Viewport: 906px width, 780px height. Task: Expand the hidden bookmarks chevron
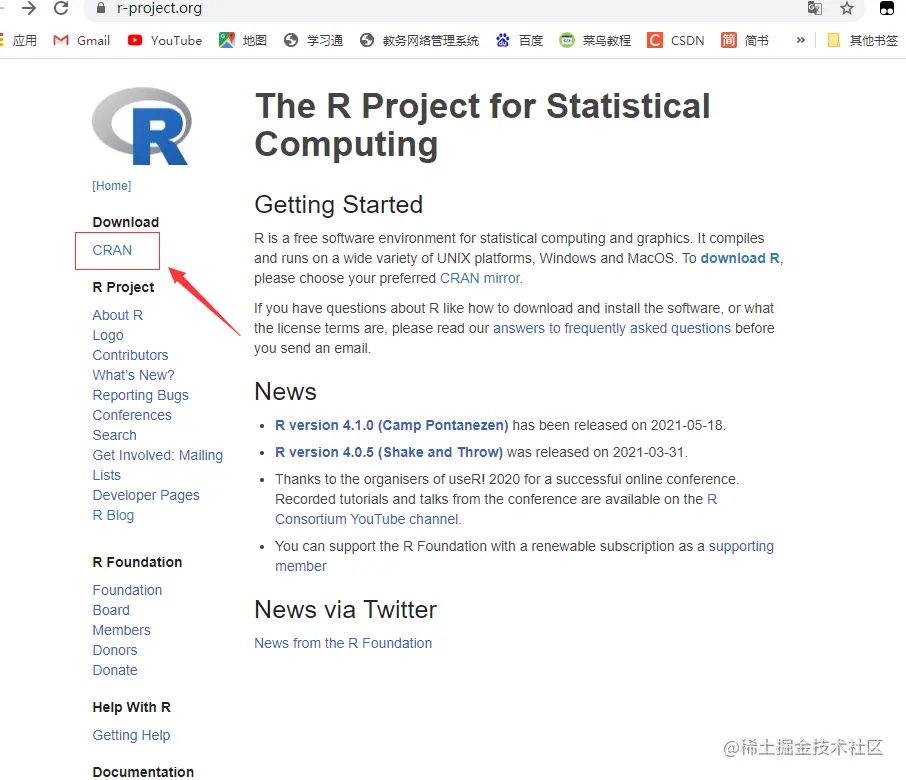point(800,40)
